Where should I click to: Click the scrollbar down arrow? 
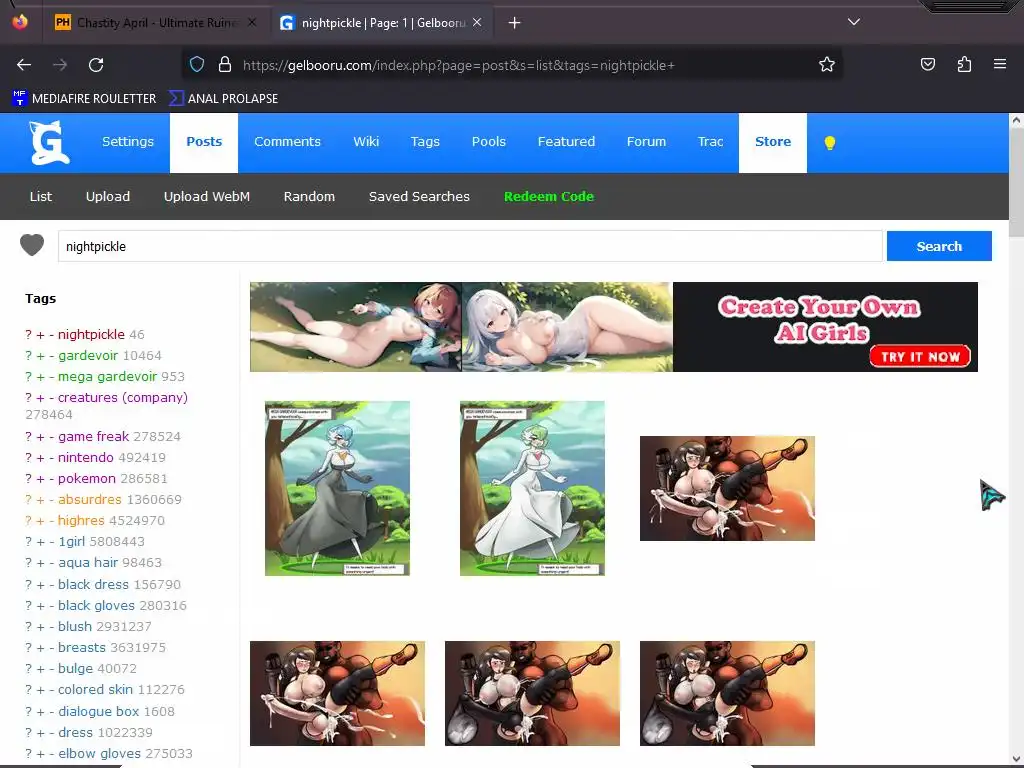pyautogui.click(x=1016, y=761)
